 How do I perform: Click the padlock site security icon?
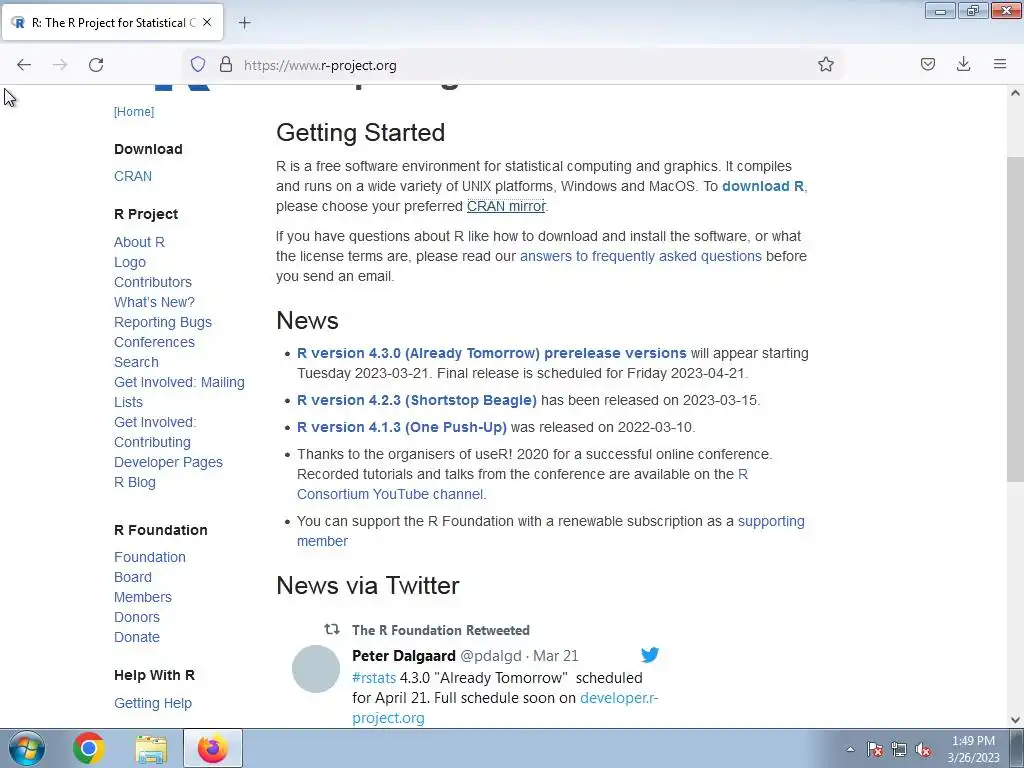pyautogui.click(x=226, y=64)
